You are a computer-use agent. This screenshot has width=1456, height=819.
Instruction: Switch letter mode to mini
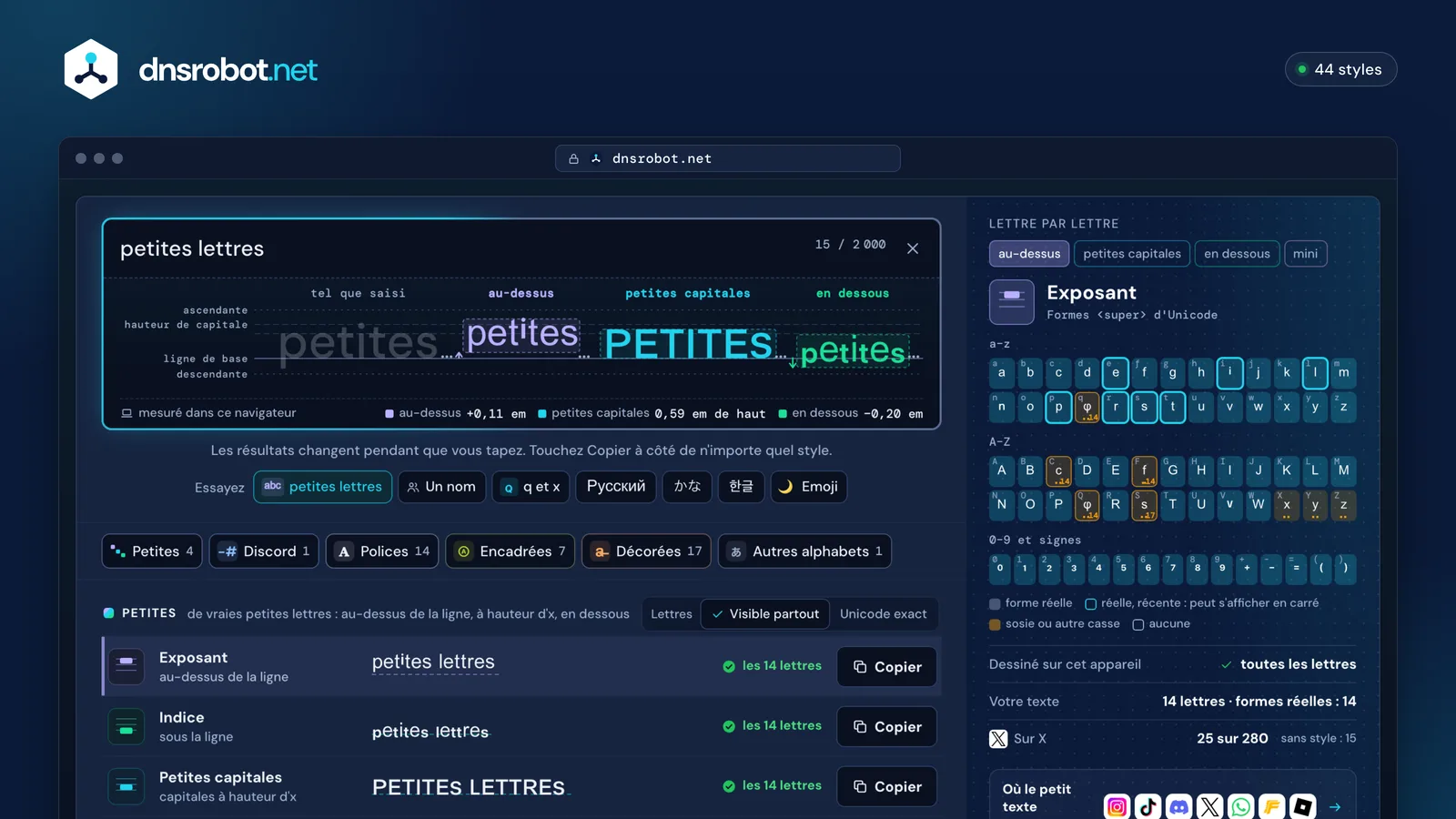tap(1305, 253)
